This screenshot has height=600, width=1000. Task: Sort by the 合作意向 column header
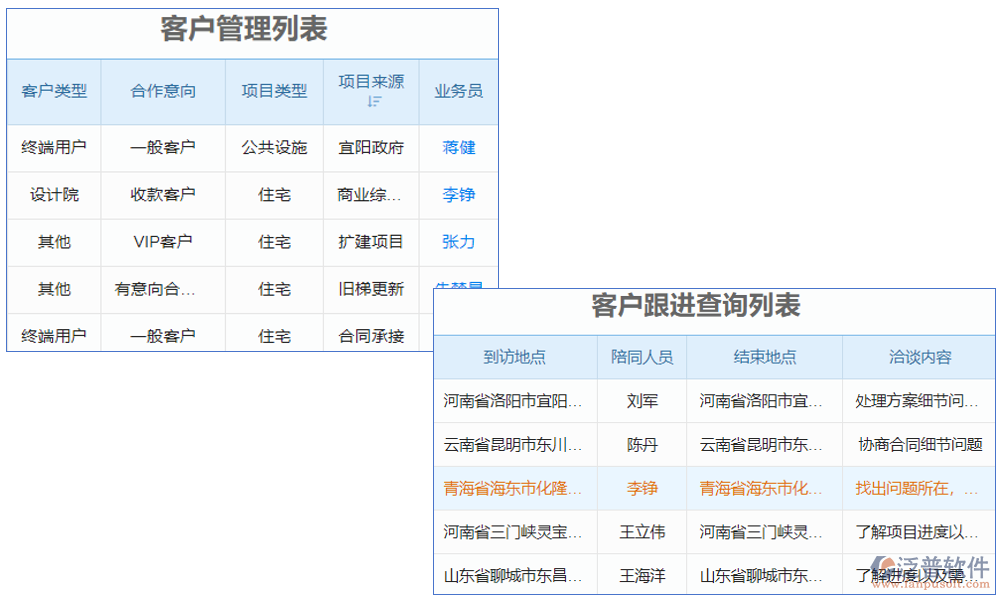162,91
